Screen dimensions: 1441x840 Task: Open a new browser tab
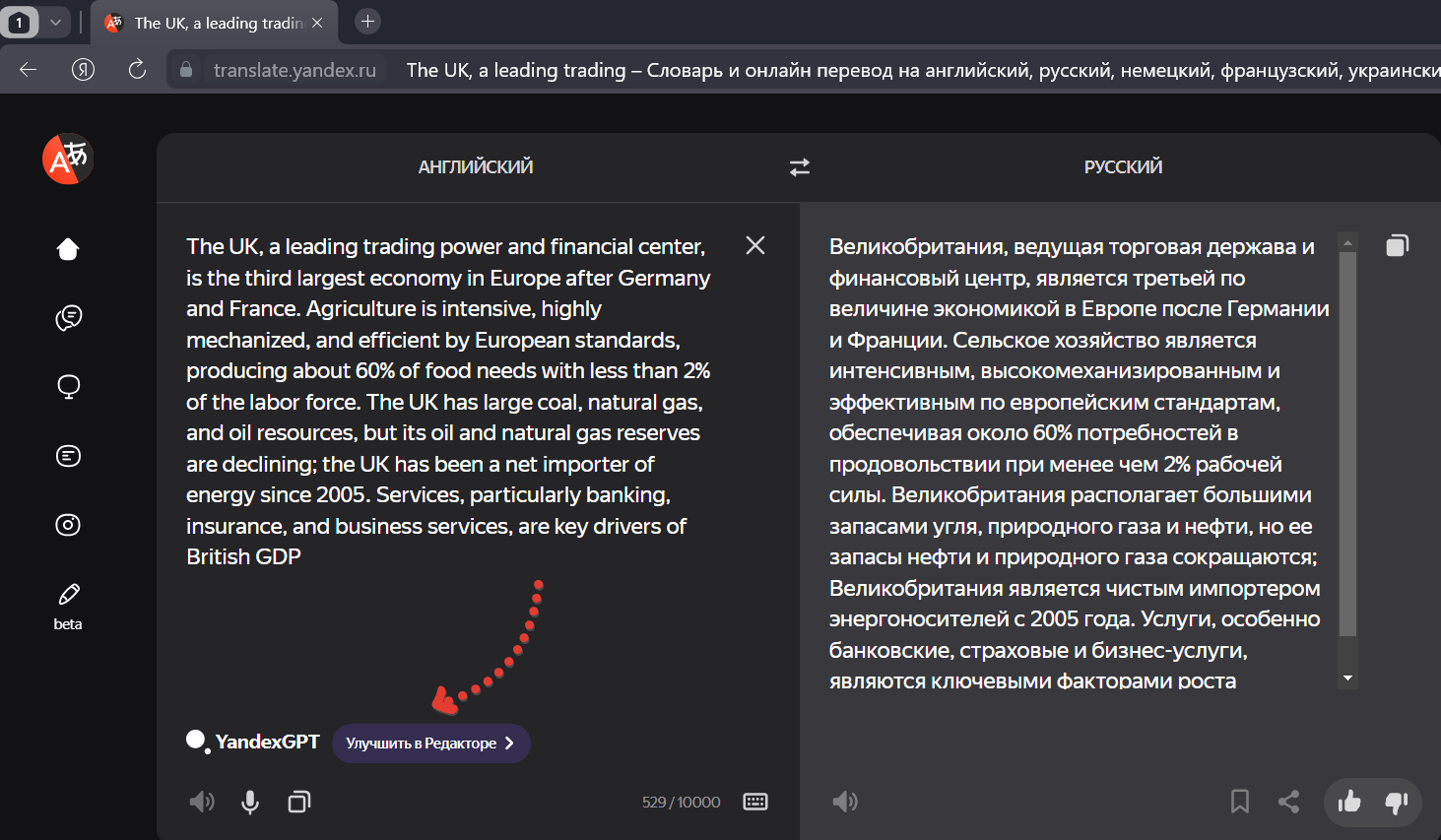367,21
